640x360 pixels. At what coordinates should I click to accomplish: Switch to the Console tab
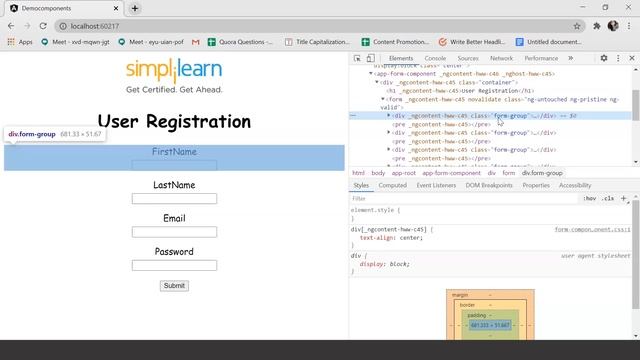tap(435, 58)
